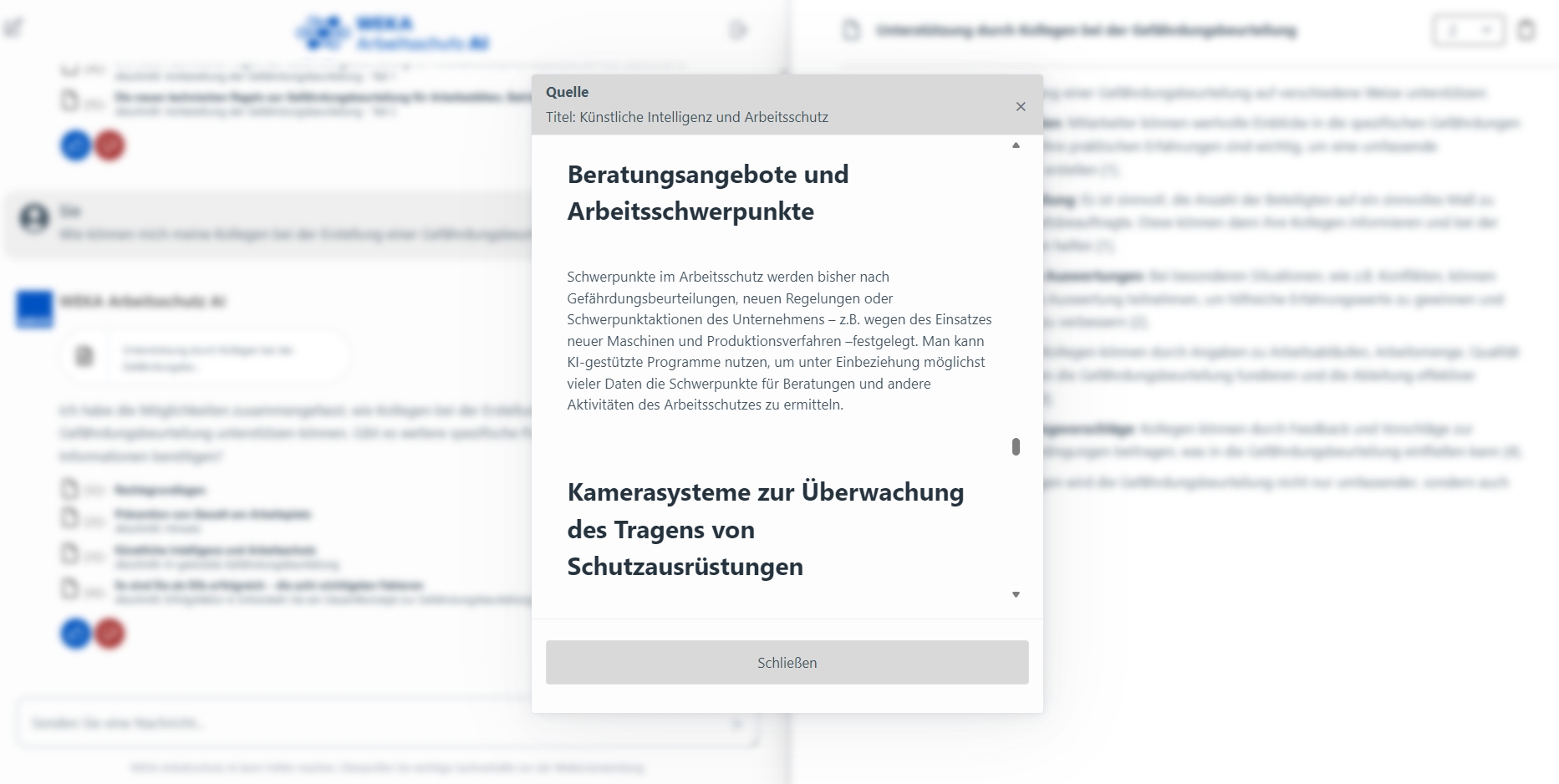Image resolution: width=1559 pixels, height=784 pixels.
Task: Click the title line 'Titel: Künstliche Intelligenz und Arbeitsschutz'
Action: [x=687, y=117]
